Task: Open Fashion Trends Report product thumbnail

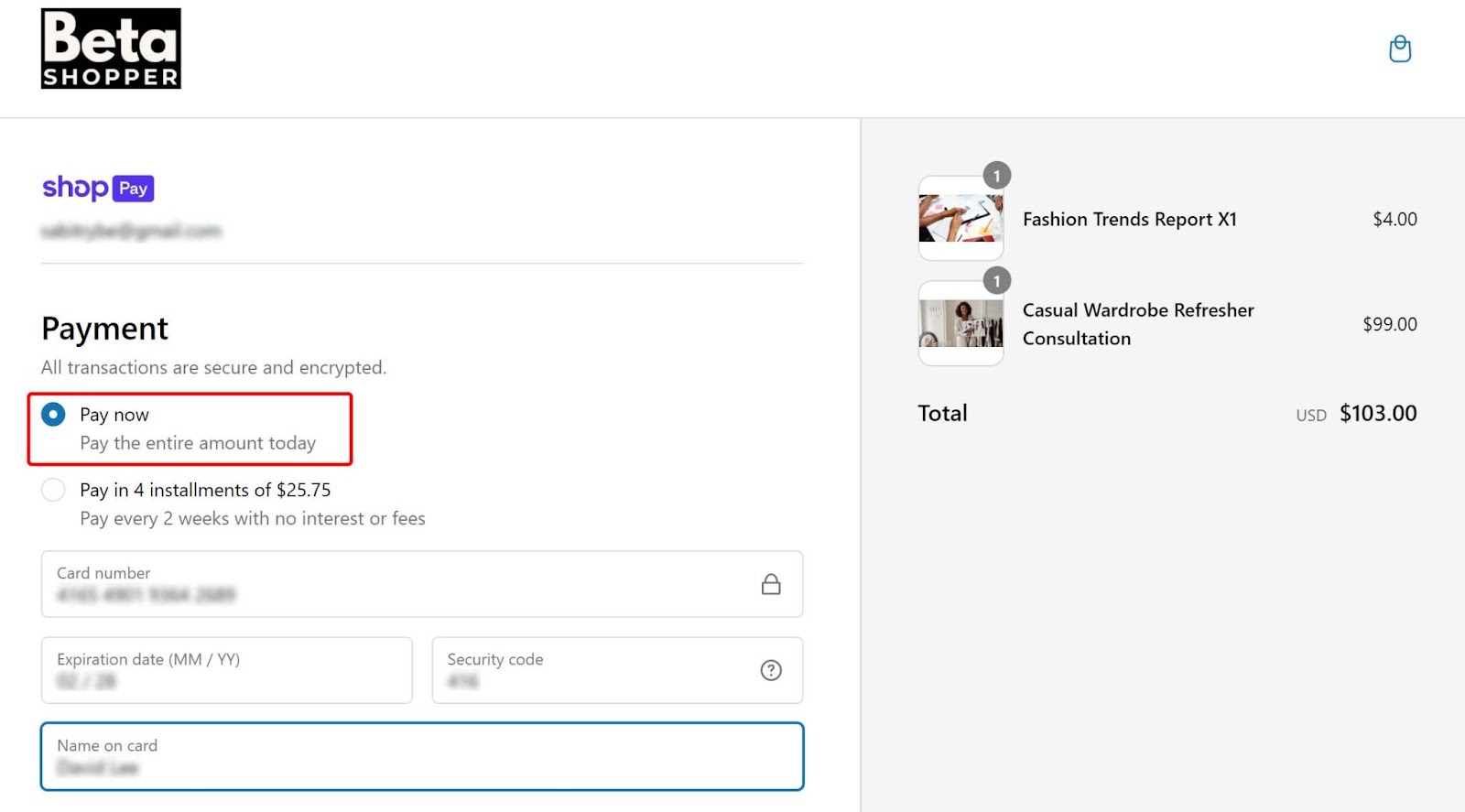Action: 960,219
